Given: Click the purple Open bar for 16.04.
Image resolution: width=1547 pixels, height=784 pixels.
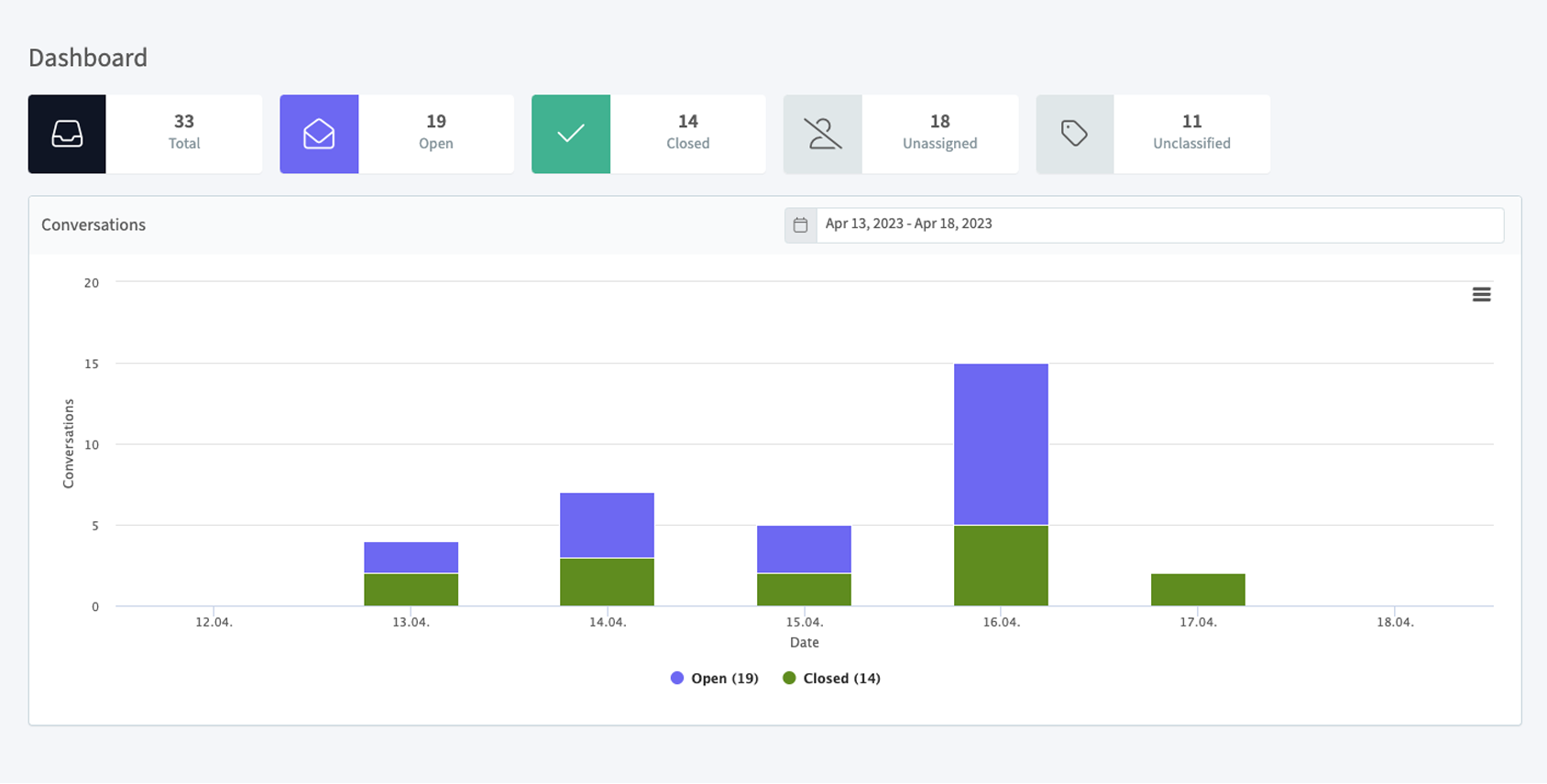Looking at the screenshot, I should tap(1001, 444).
